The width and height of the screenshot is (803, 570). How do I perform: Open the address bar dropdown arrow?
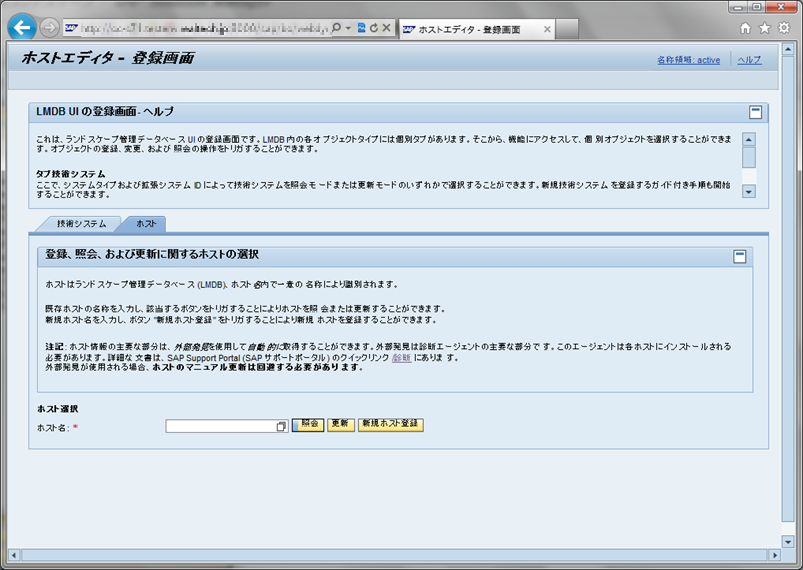(x=348, y=28)
